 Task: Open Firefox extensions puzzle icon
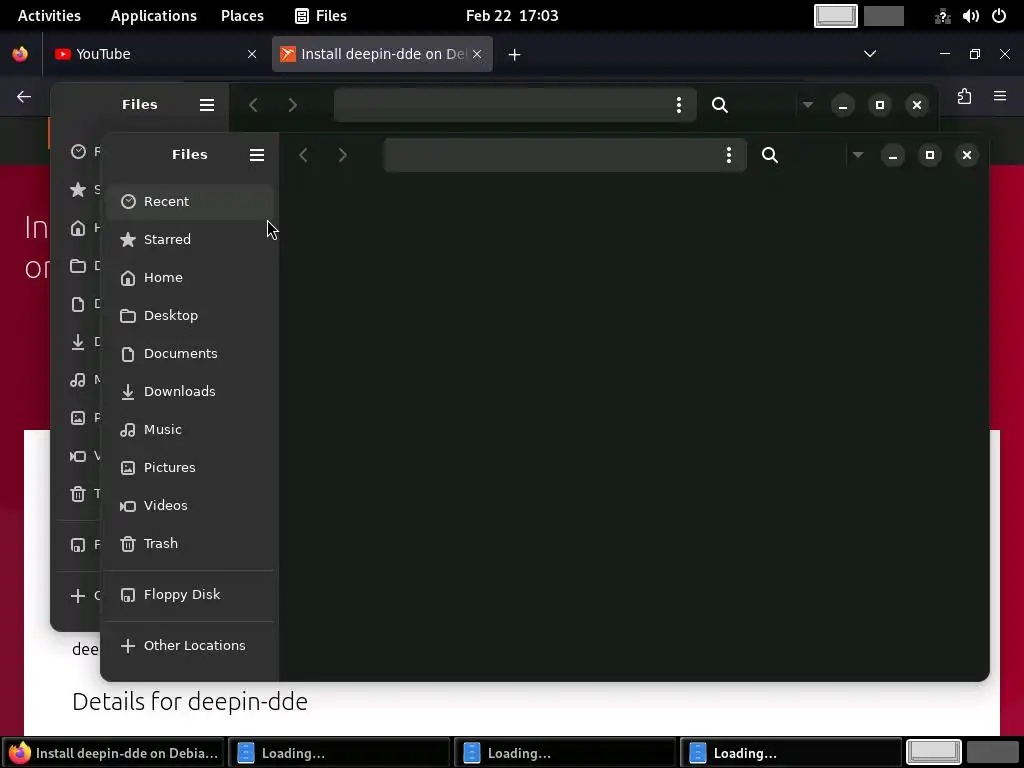tap(965, 97)
